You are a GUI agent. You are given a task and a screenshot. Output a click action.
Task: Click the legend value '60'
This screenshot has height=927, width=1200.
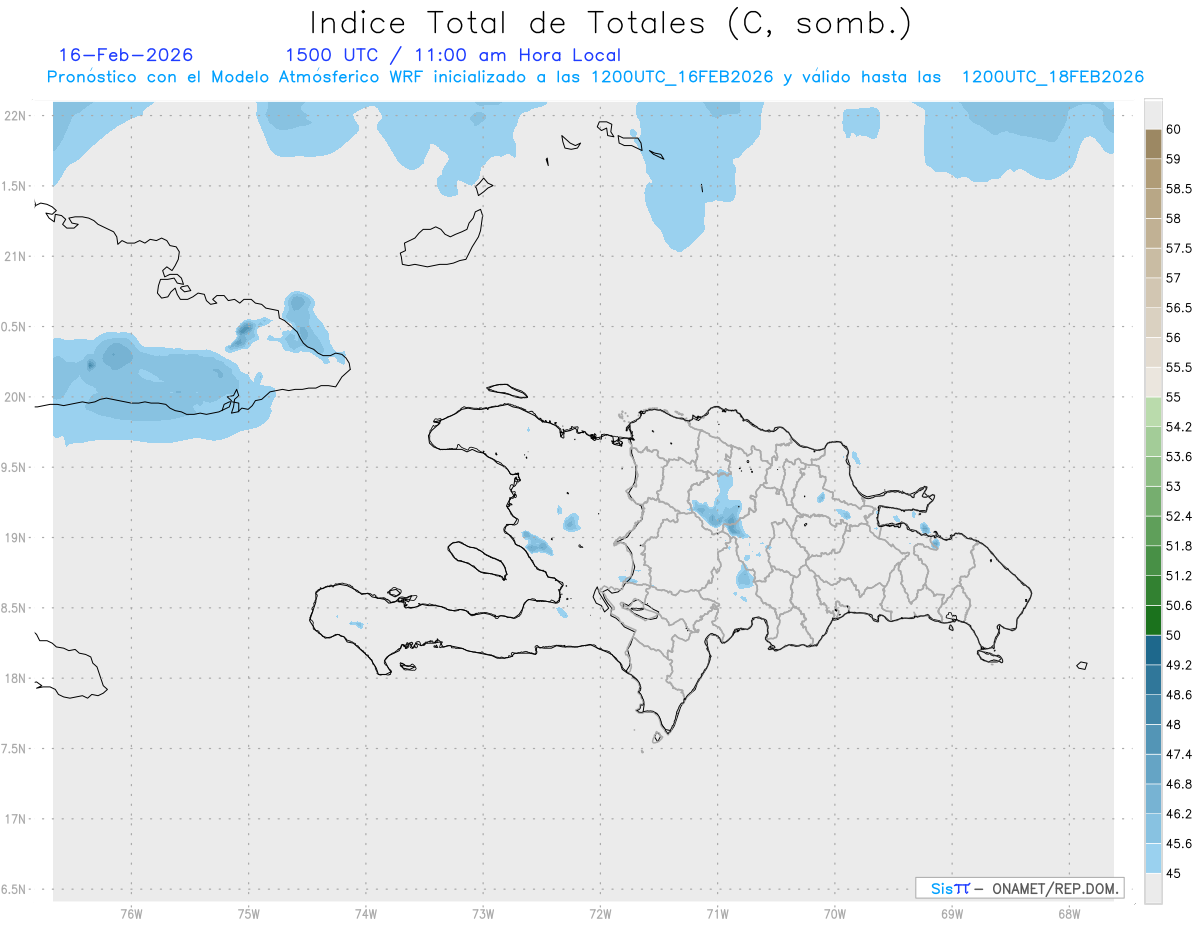pyautogui.click(x=1175, y=129)
